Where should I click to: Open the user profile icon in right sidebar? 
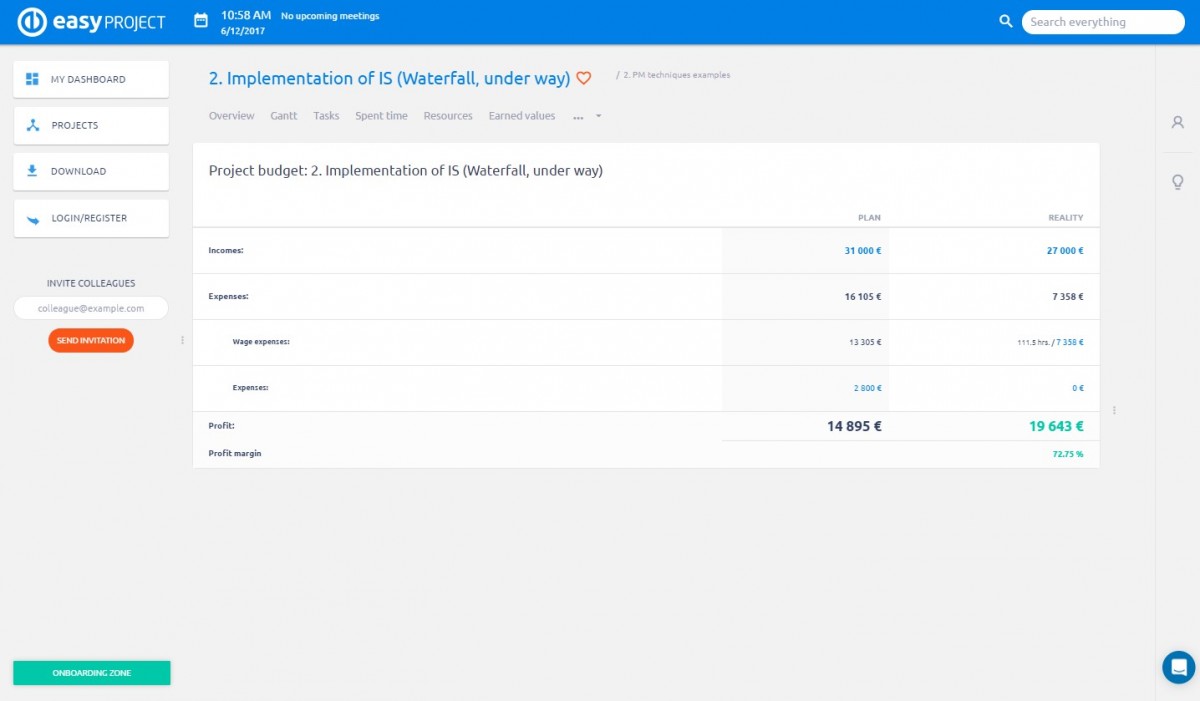(1178, 122)
